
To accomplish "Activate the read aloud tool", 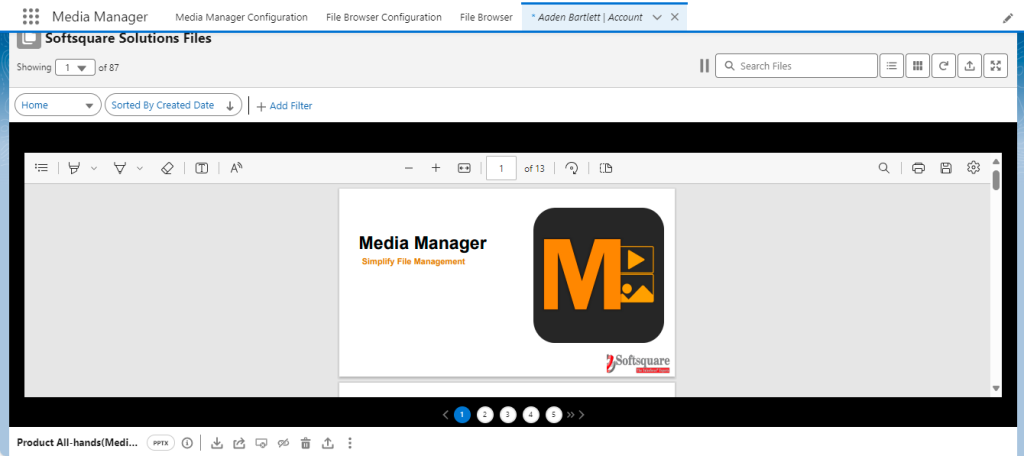I will click(x=236, y=168).
